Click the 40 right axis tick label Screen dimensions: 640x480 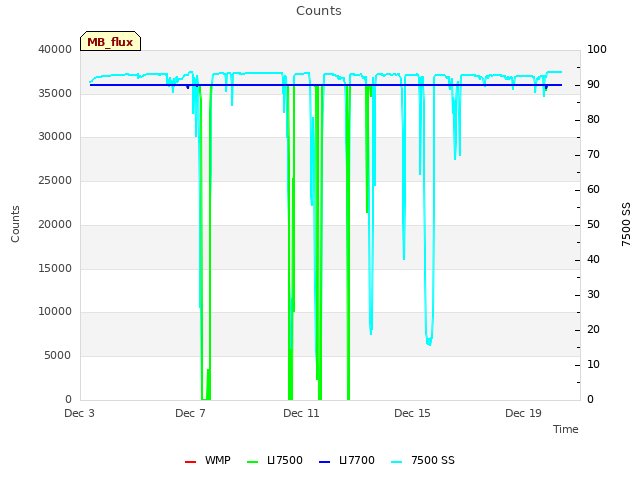(x=593, y=260)
